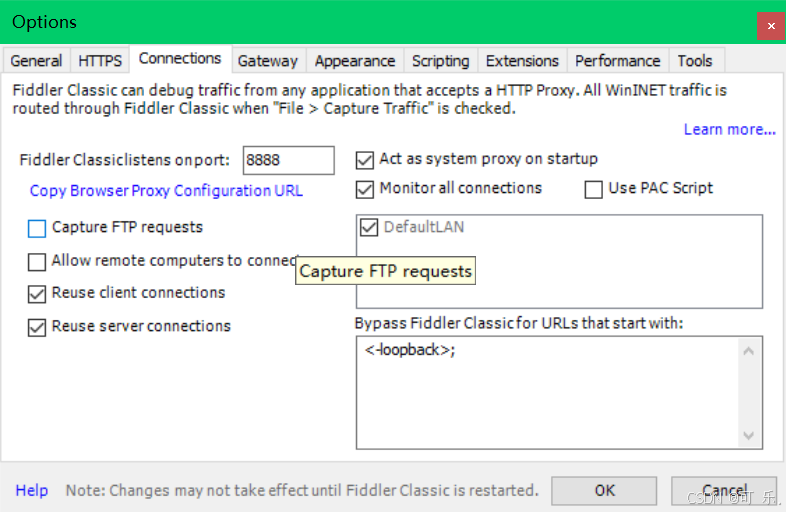Image resolution: width=786 pixels, height=512 pixels.
Task: Go to the Extensions tab
Action: pyautogui.click(x=522, y=61)
